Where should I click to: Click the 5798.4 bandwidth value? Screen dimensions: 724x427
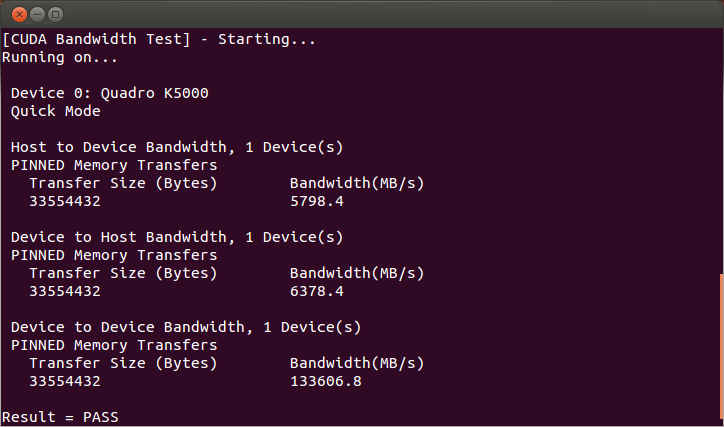(x=316, y=201)
